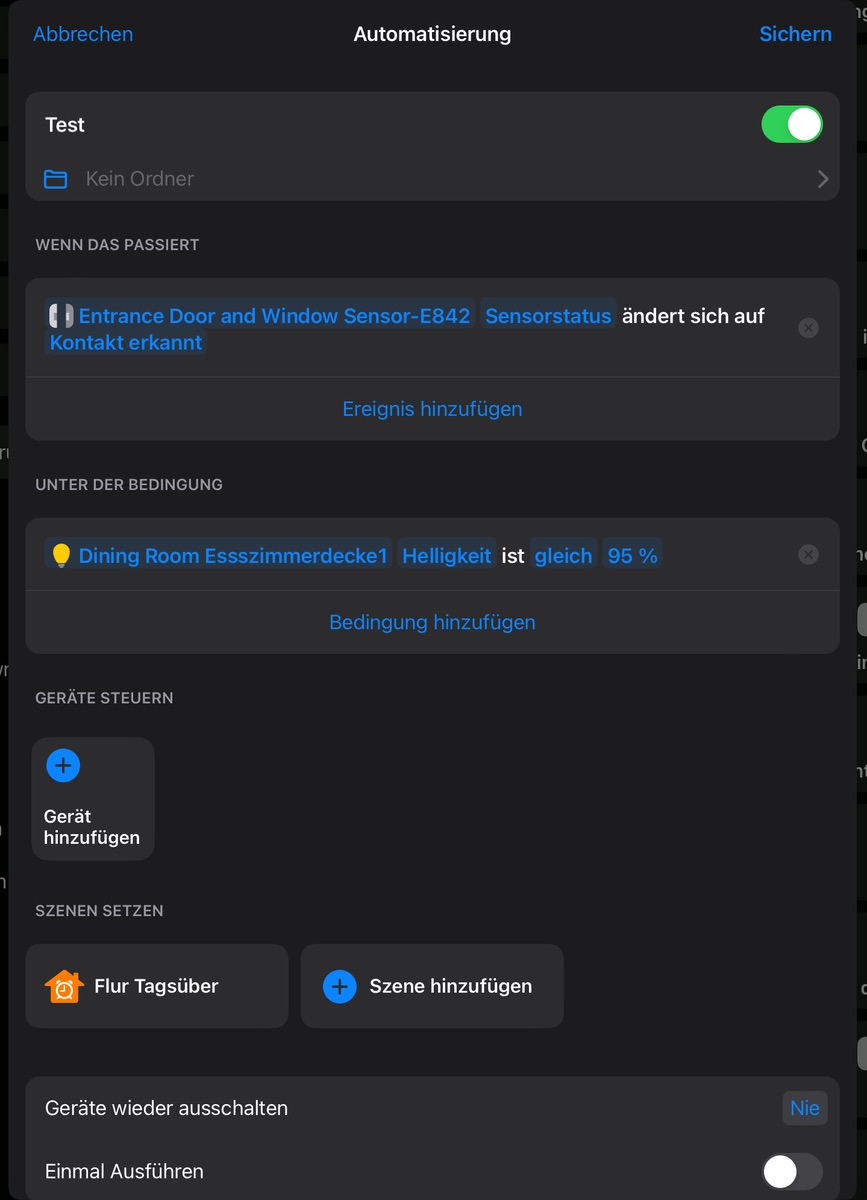Viewport: 867px width, 1200px height.
Task: Edit the Test automation name field
Action: [65, 125]
